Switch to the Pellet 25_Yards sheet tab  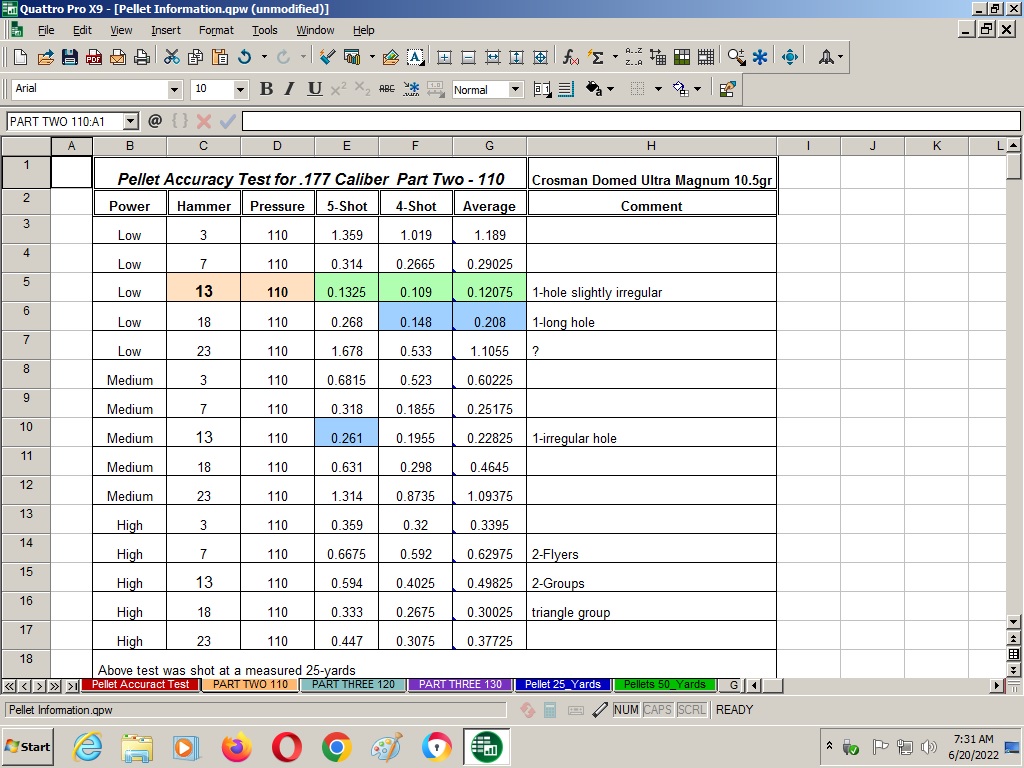(x=563, y=684)
